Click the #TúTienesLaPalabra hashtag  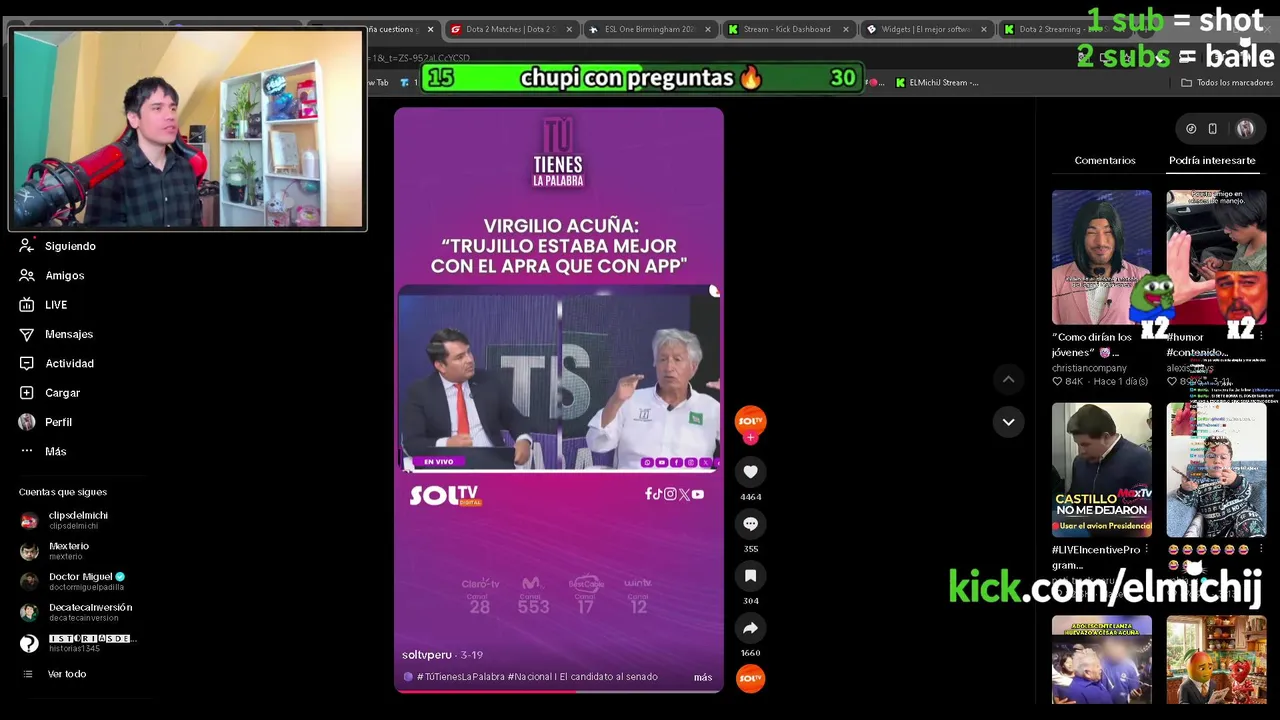click(x=460, y=677)
